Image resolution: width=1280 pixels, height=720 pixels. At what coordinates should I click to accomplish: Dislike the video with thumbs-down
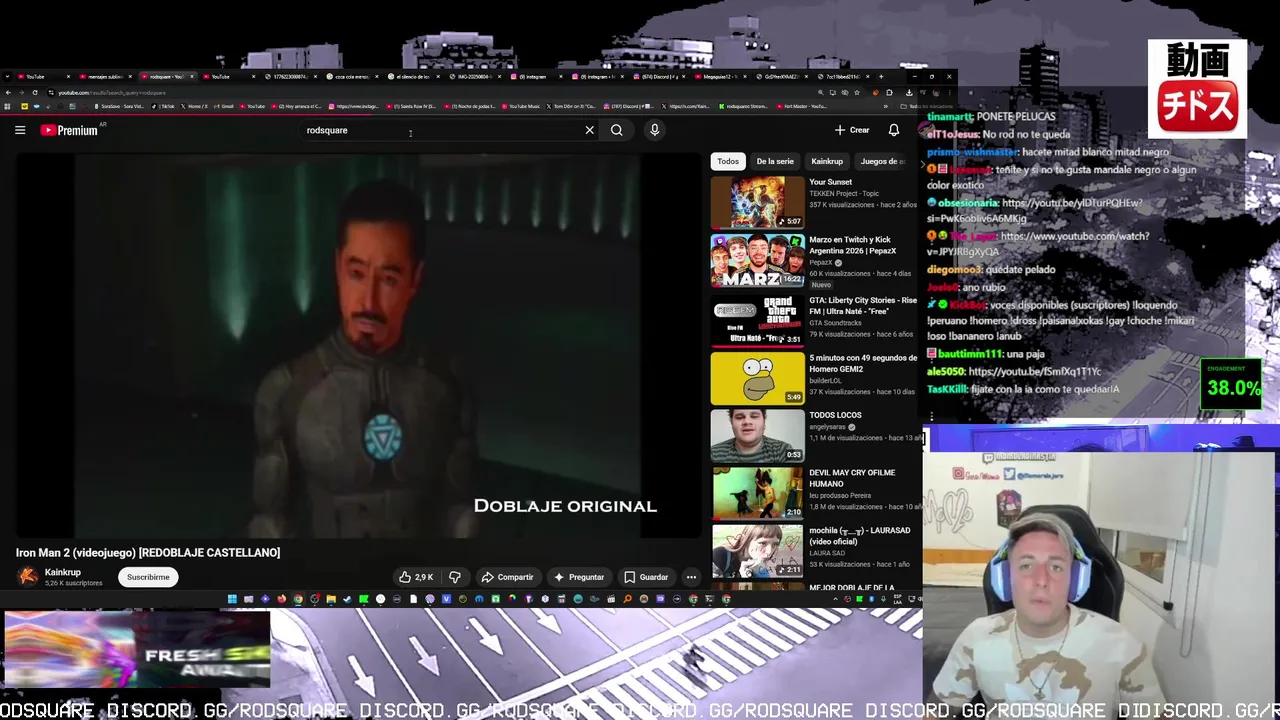pyautogui.click(x=455, y=577)
